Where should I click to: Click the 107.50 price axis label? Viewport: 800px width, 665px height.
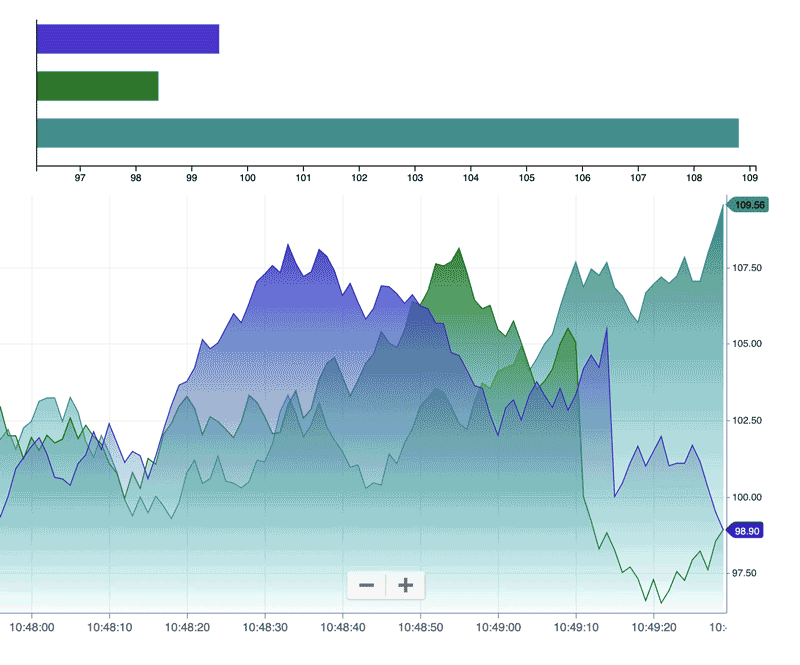[x=748, y=268]
